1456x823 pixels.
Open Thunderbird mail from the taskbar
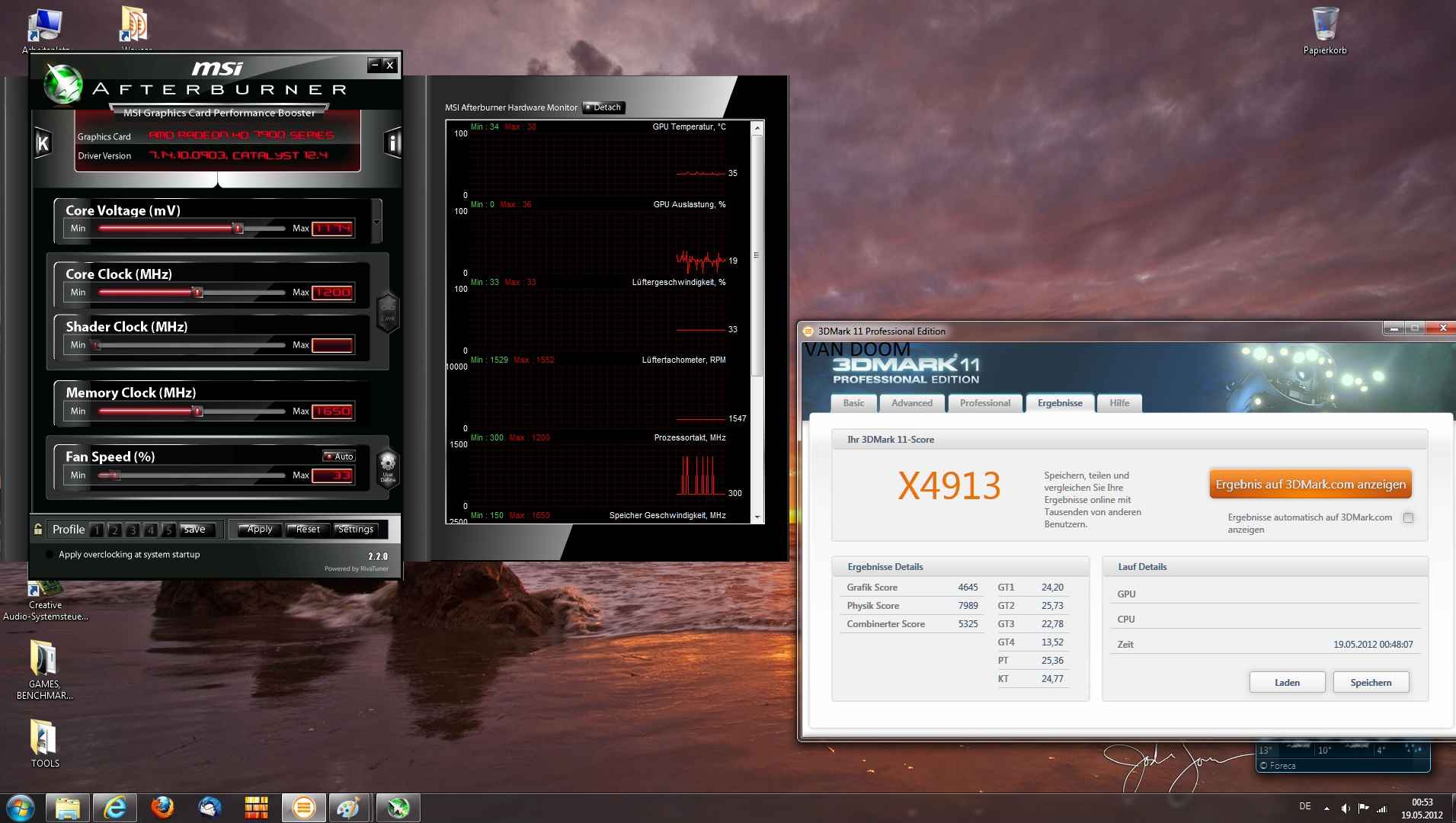tap(210, 808)
